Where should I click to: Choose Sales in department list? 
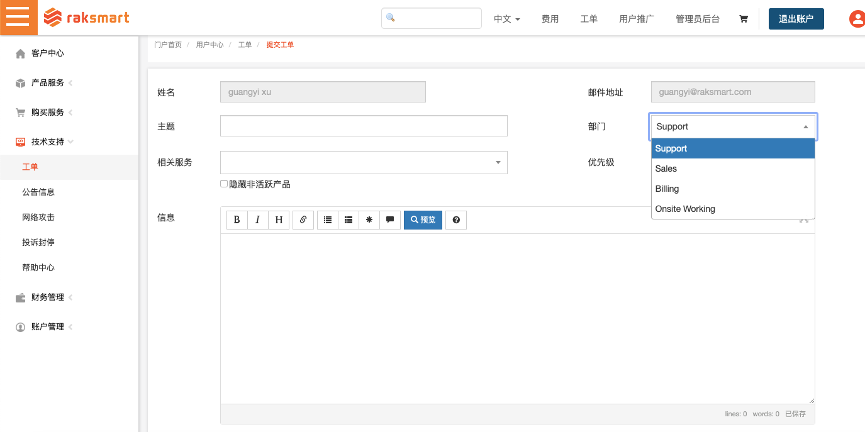[733, 168]
